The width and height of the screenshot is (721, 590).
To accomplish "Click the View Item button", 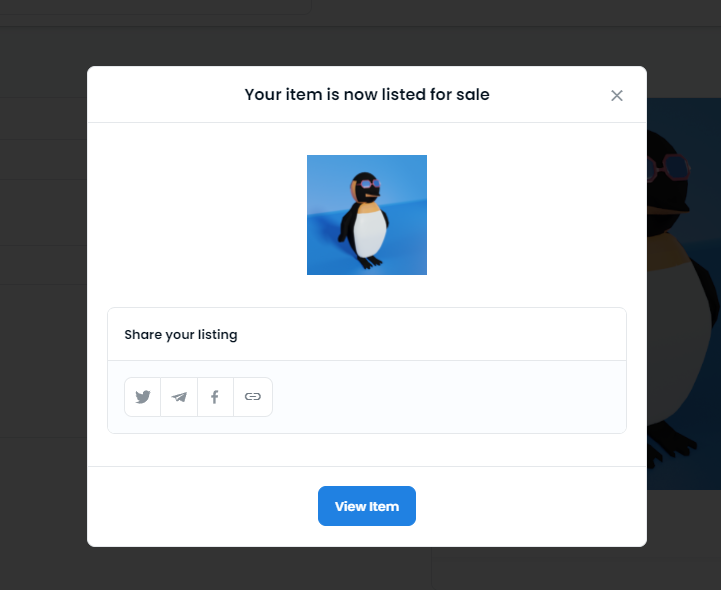I will point(367,506).
